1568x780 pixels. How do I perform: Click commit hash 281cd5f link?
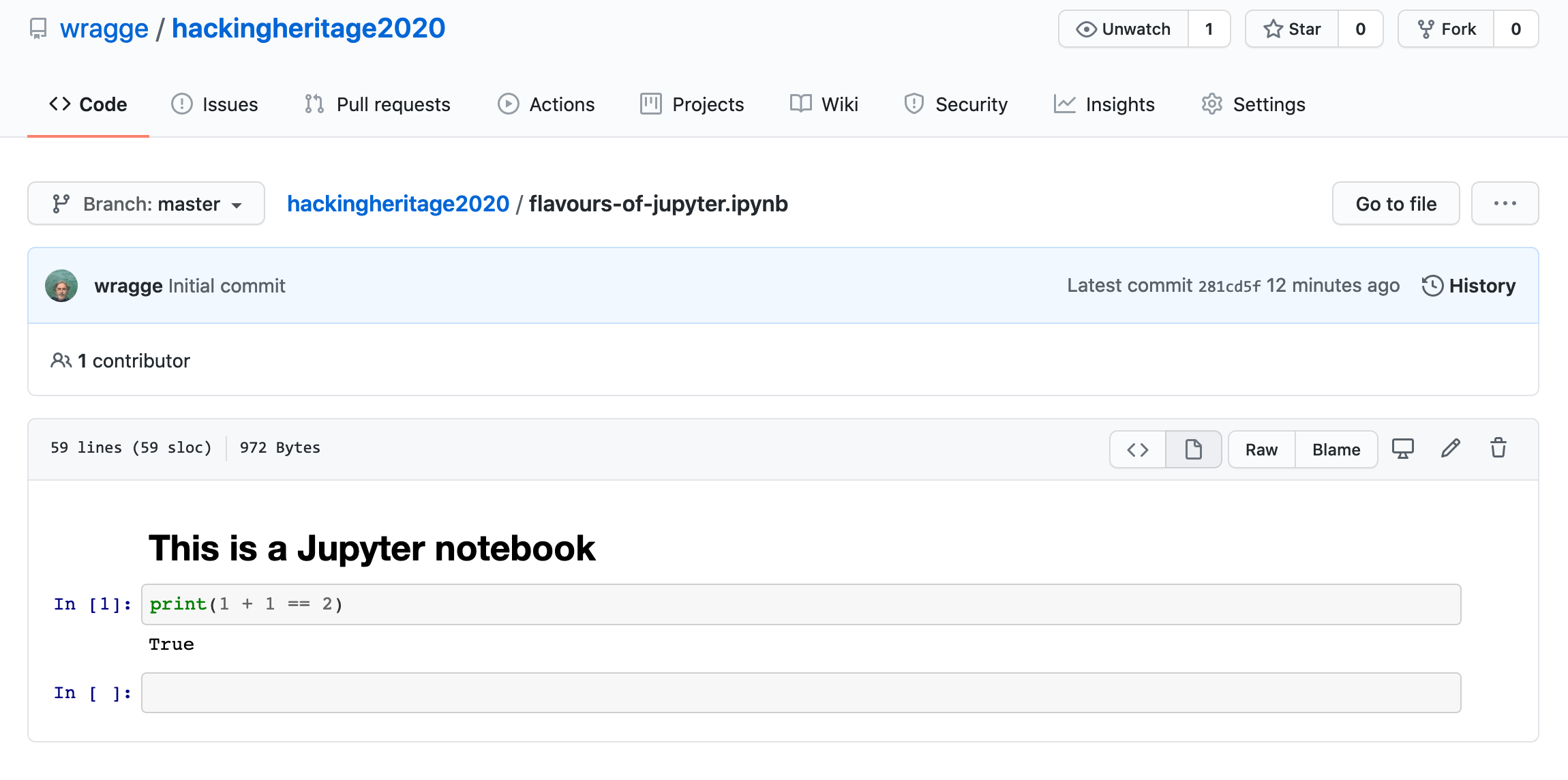coord(1229,286)
